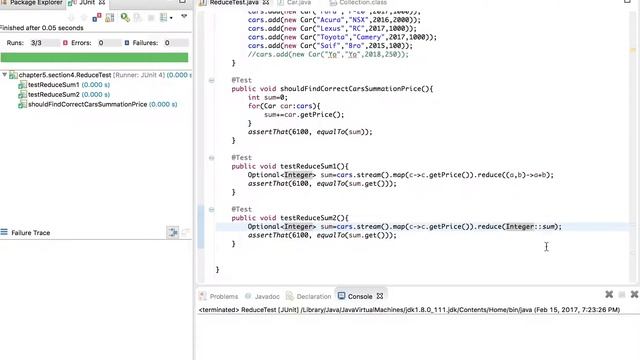Click the Errors red icon
The height and width of the screenshot is (360, 640).
pyautogui.click(x=65, y=43)
